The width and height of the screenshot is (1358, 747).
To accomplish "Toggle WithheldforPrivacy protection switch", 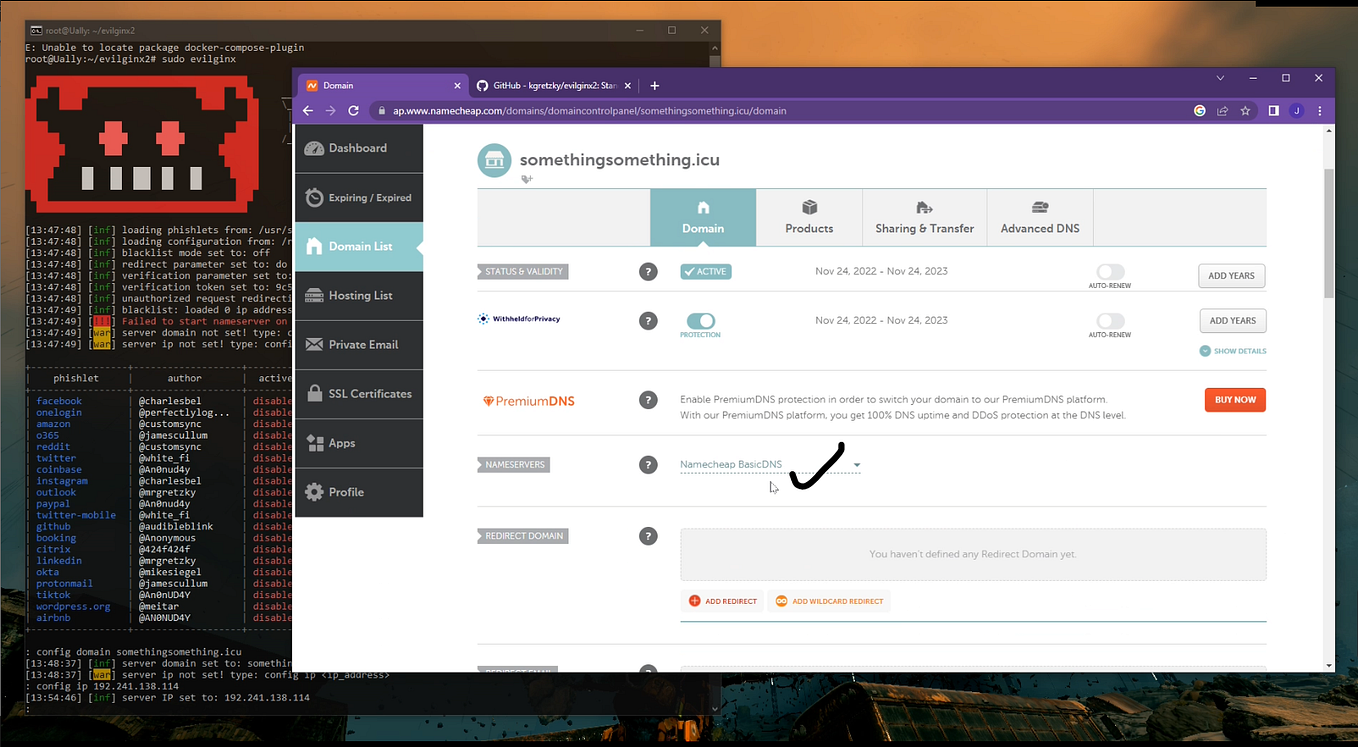I will tap(700, 321).
